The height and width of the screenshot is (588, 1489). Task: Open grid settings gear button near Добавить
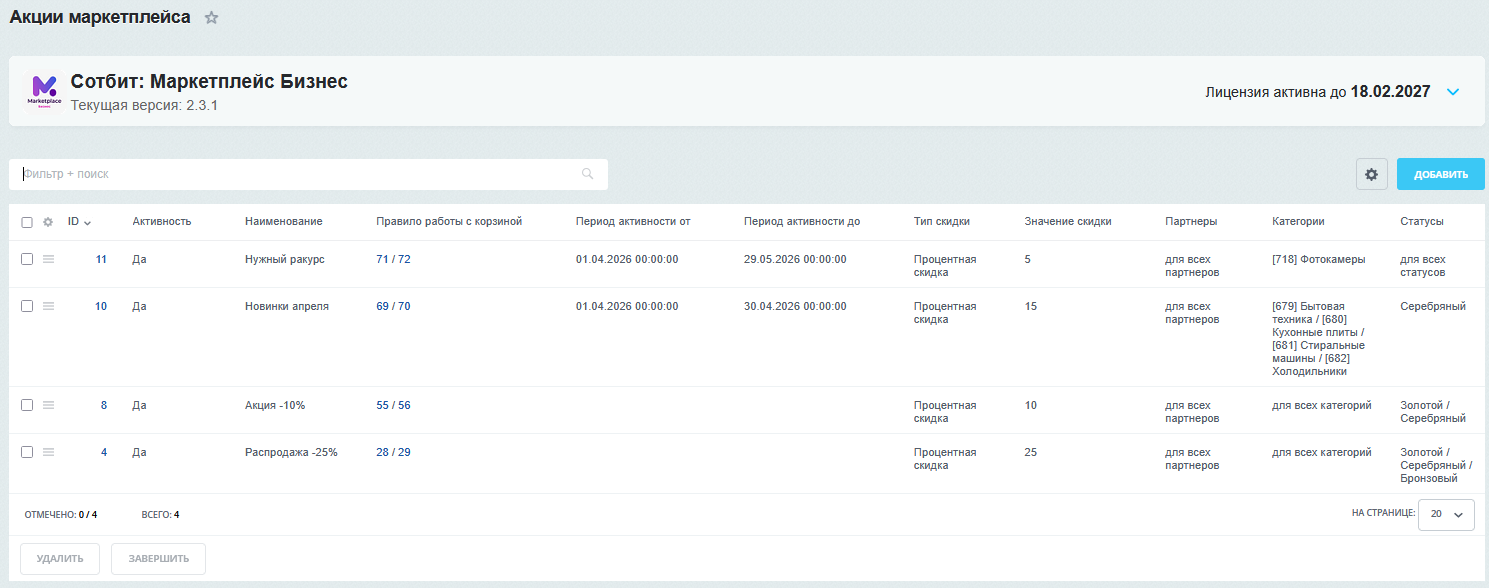coord(1371,174)
